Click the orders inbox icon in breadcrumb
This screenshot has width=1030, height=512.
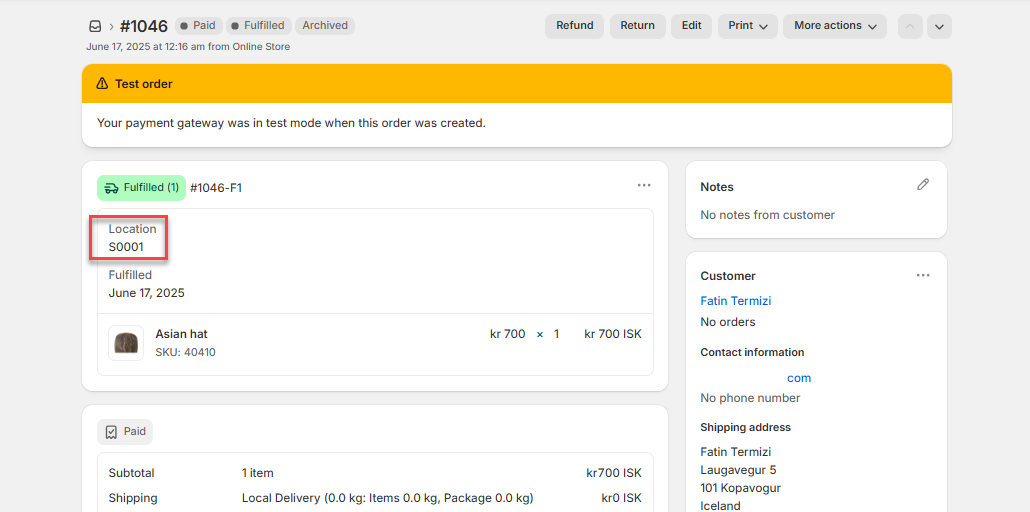click(95, 26)
